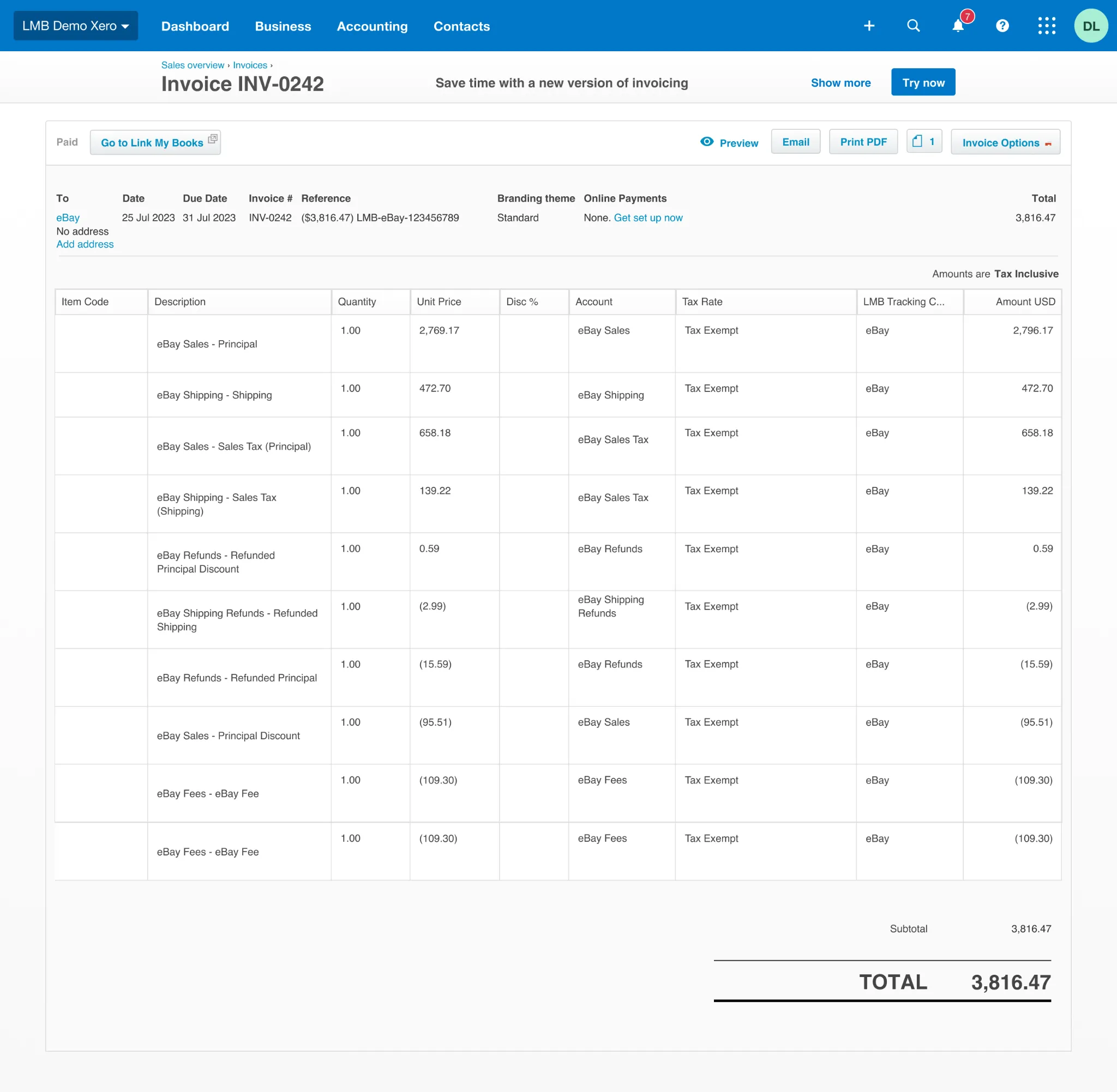Open the eBay contact link
Screen dimensions: 1117x1092
click(x=68, y=218)
